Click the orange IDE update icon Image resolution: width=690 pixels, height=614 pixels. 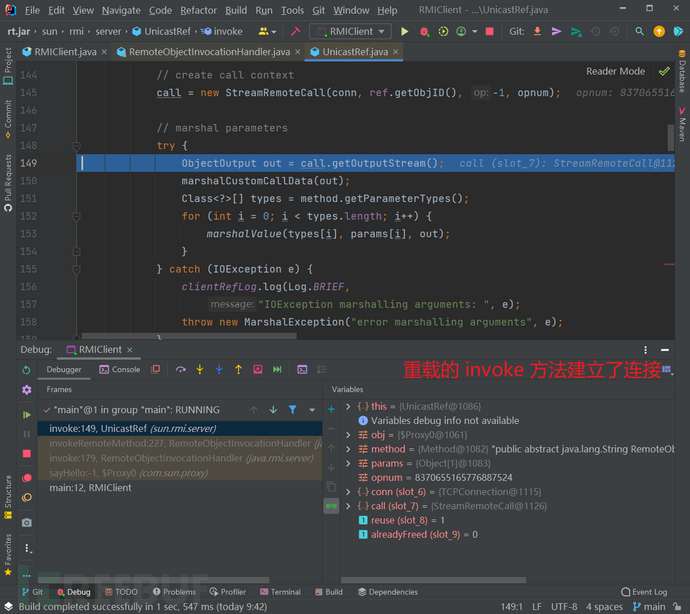(x=659, y=31)
